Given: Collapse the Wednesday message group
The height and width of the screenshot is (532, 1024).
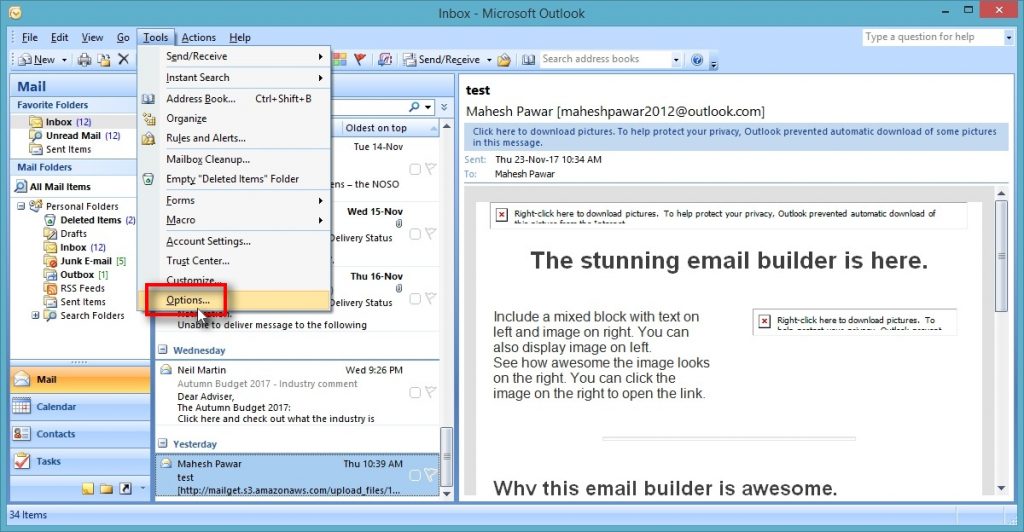Looking at the screenshot, I should pos(163,350).
